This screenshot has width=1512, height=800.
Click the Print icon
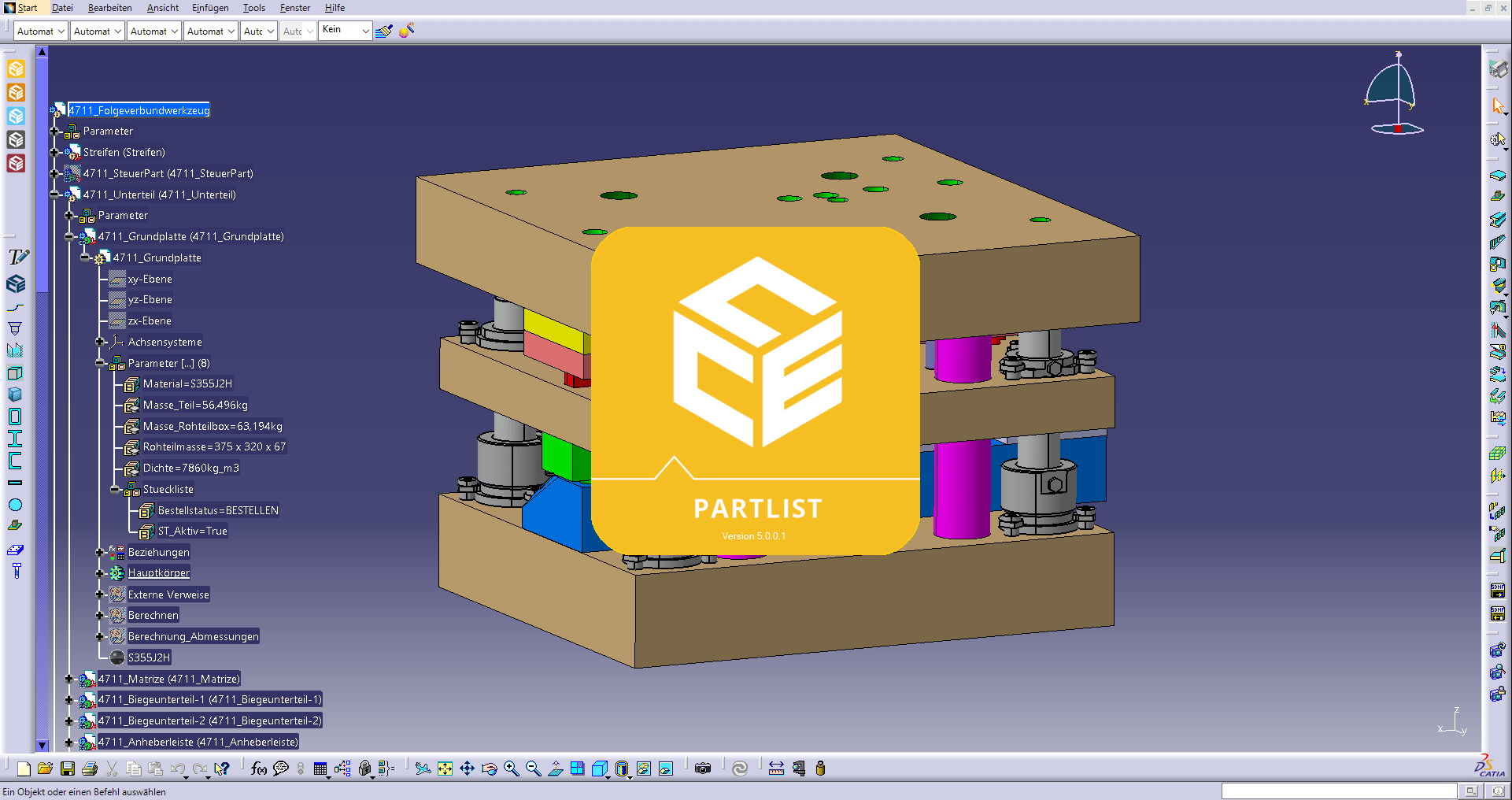(90, 769)
